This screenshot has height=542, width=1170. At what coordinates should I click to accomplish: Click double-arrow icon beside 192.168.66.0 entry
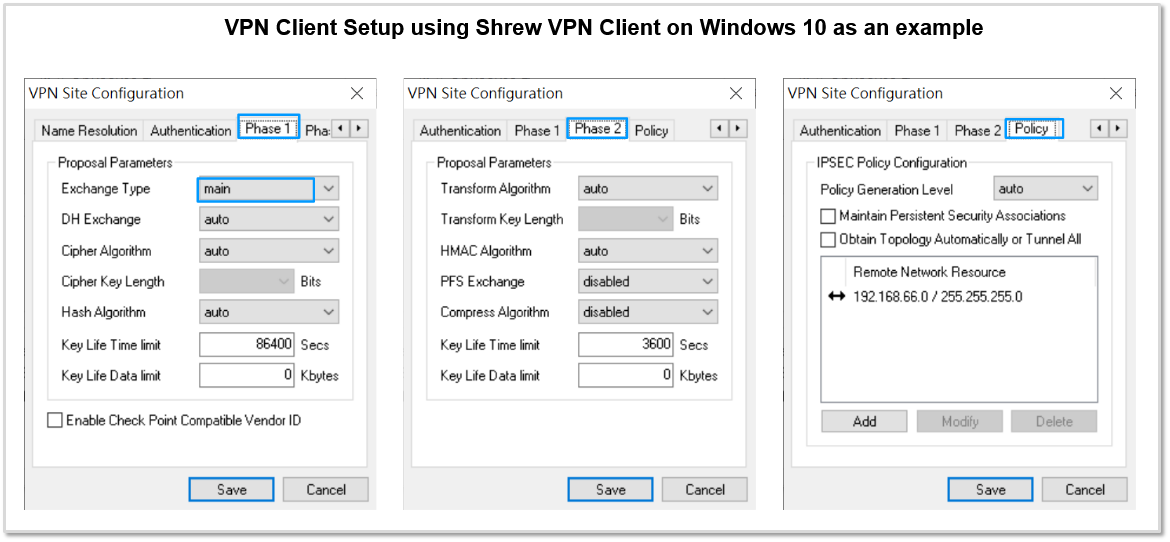click(x=837, y=296)
